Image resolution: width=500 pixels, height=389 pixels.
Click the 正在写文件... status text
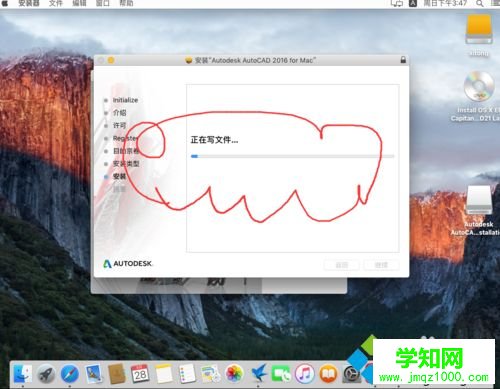[x=214, y=140]
